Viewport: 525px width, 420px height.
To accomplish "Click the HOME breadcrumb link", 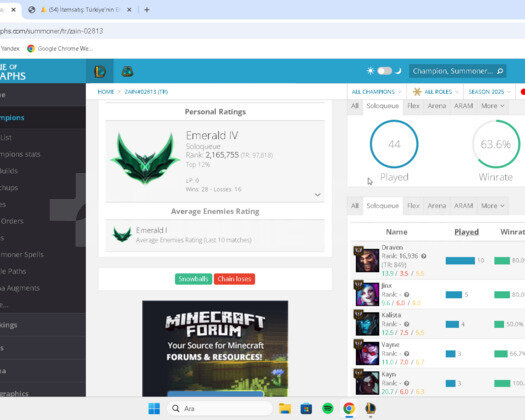I will point(106,92).
